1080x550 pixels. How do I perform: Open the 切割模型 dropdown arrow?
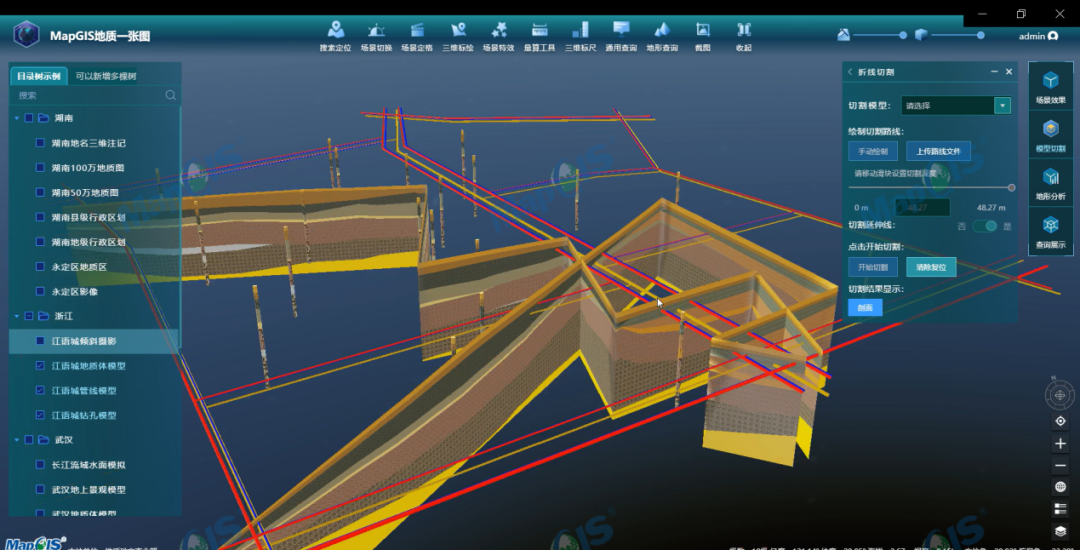(x=1002, y=106)
